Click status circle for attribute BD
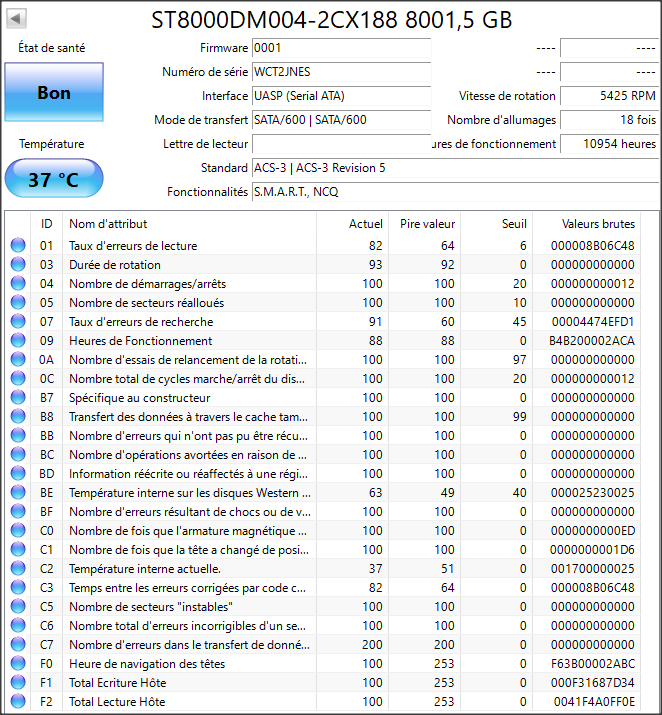This screenshot has width=662, height=715. 18,473
